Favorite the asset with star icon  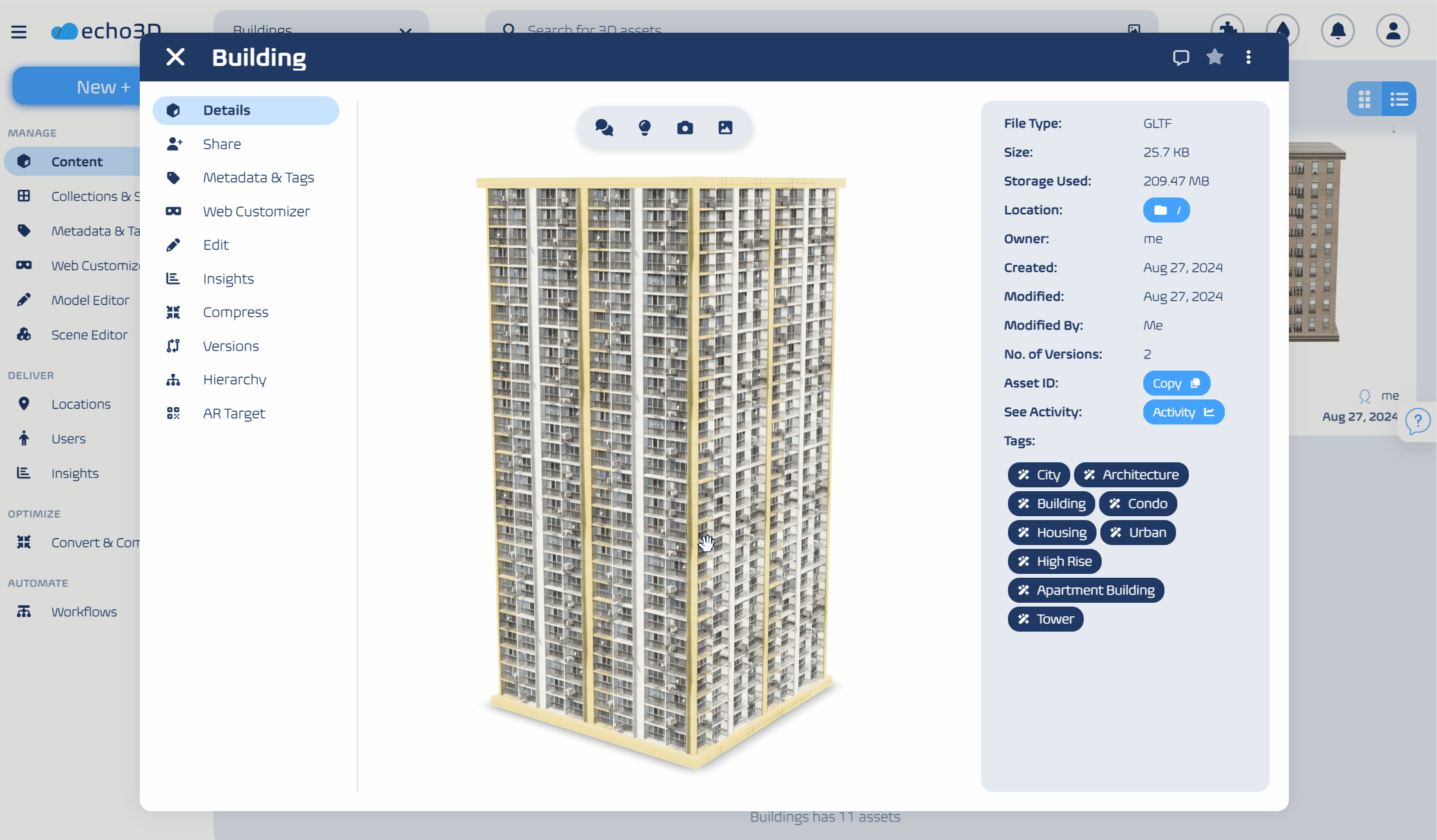[1214, 57]
